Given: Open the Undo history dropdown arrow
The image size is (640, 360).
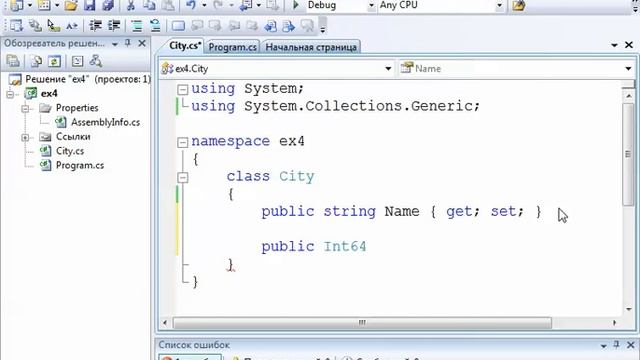Looking at the screenshot, I should pos(204,5).
